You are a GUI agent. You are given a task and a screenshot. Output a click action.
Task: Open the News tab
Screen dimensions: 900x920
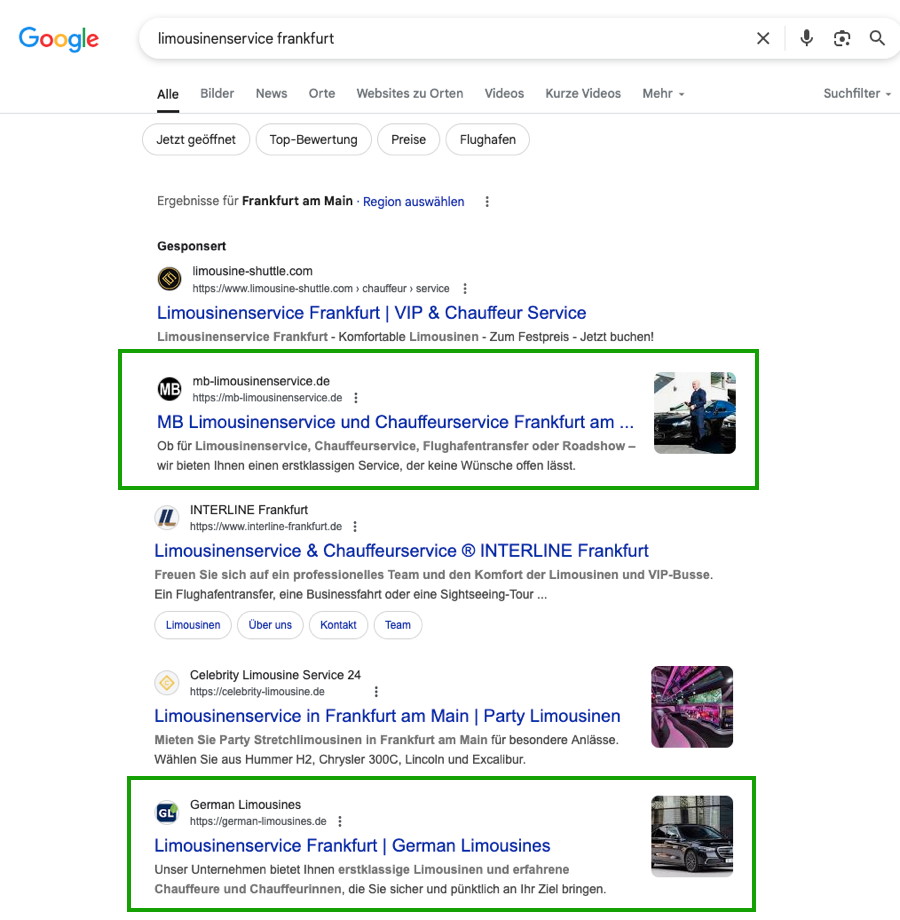pos(271,94)
